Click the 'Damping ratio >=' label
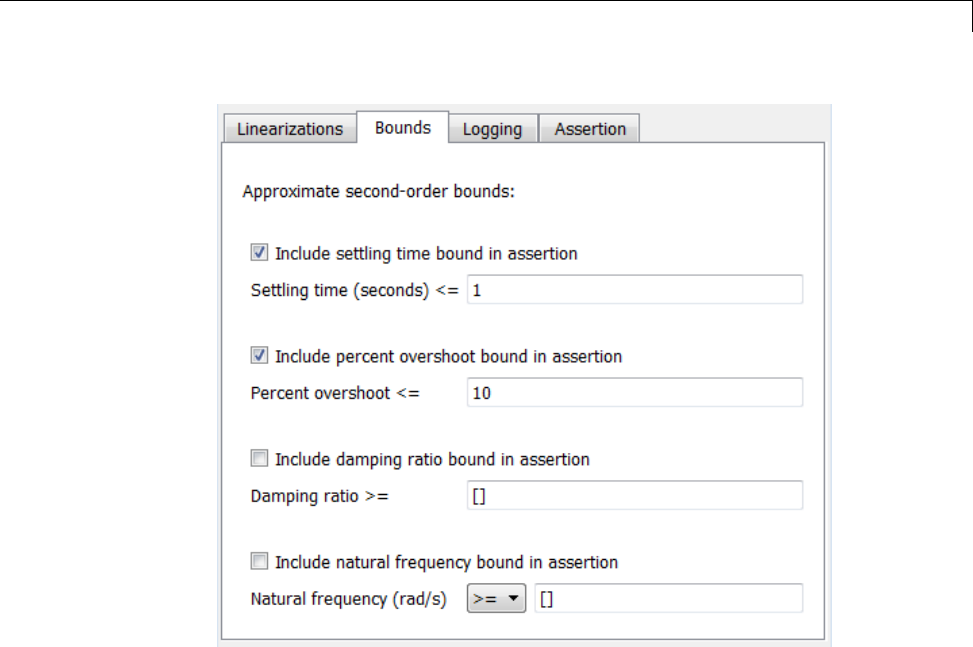The image size is (973, 647). (x=319, y=496)
